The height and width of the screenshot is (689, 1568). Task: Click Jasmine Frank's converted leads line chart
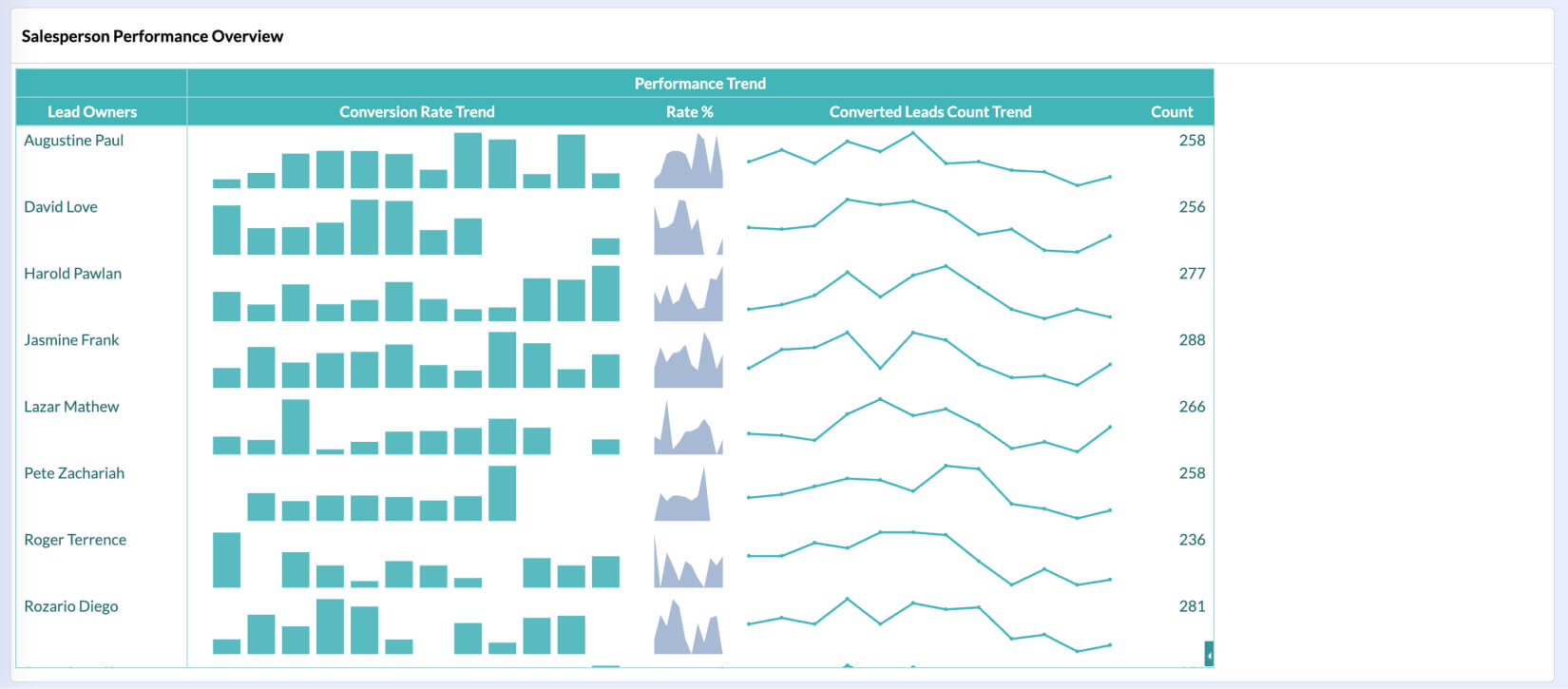point(929,359)
